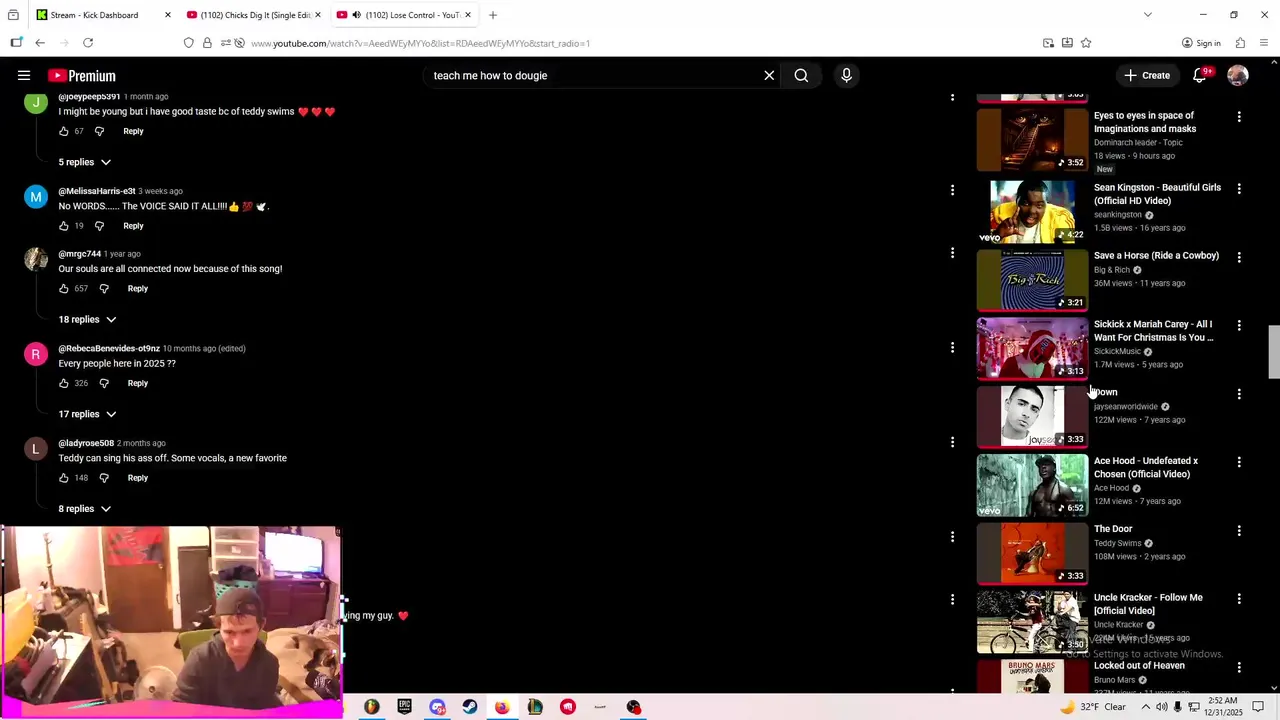
Task: Like the @MelissaHarris-e3t comment
Action: coord(64,226)
